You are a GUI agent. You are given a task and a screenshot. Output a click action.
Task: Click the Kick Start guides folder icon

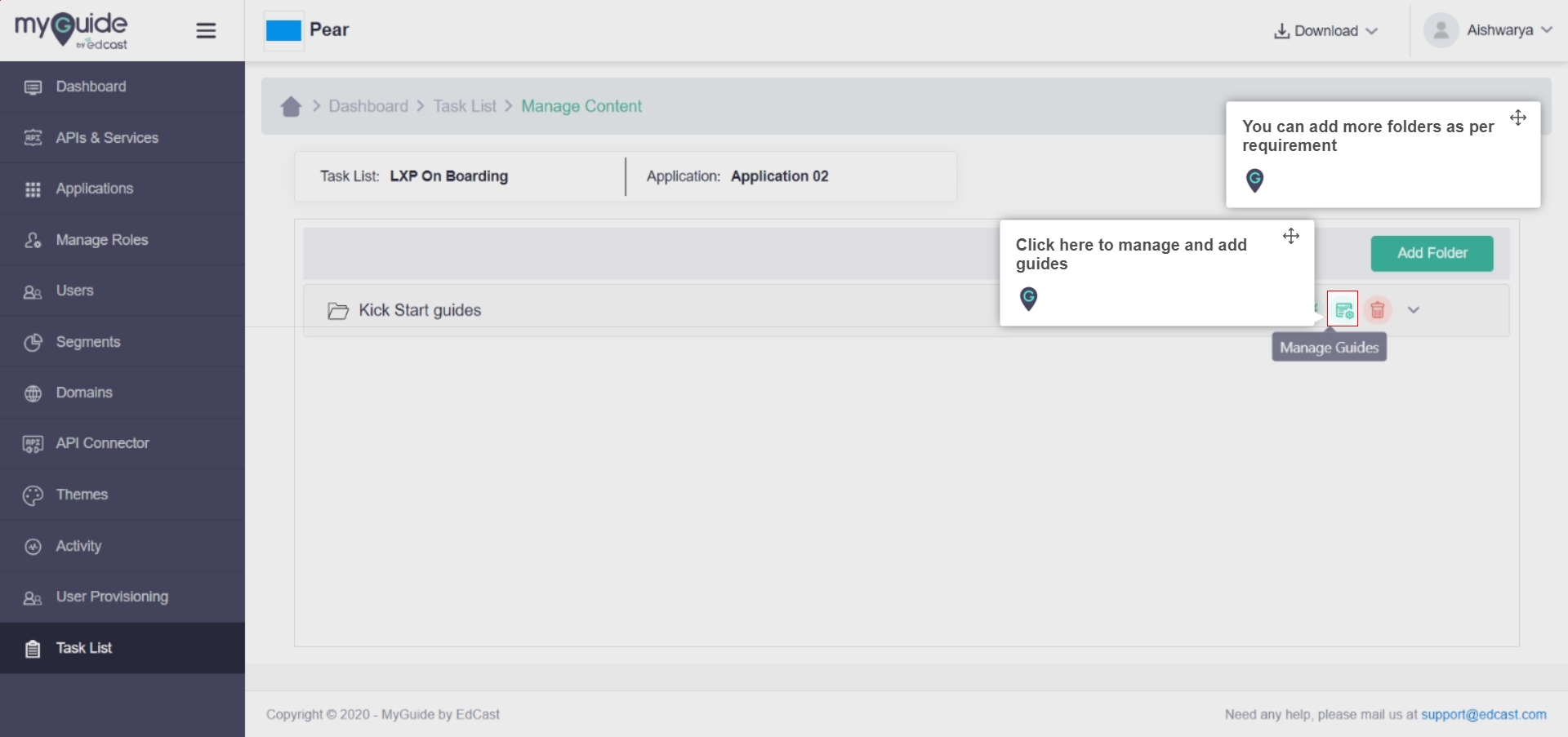337,311
